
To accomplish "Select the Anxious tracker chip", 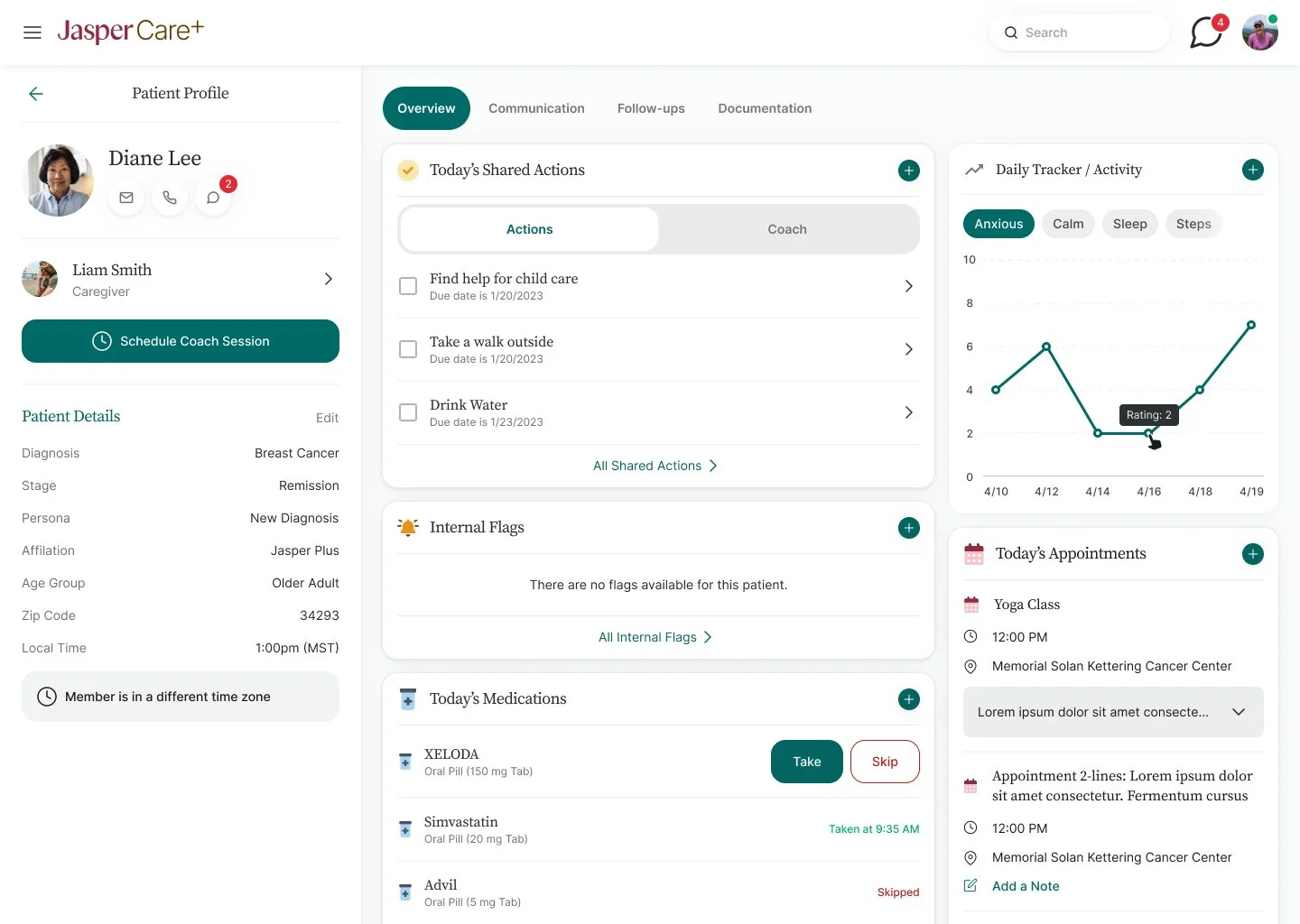I will click(x=998, y=224).
